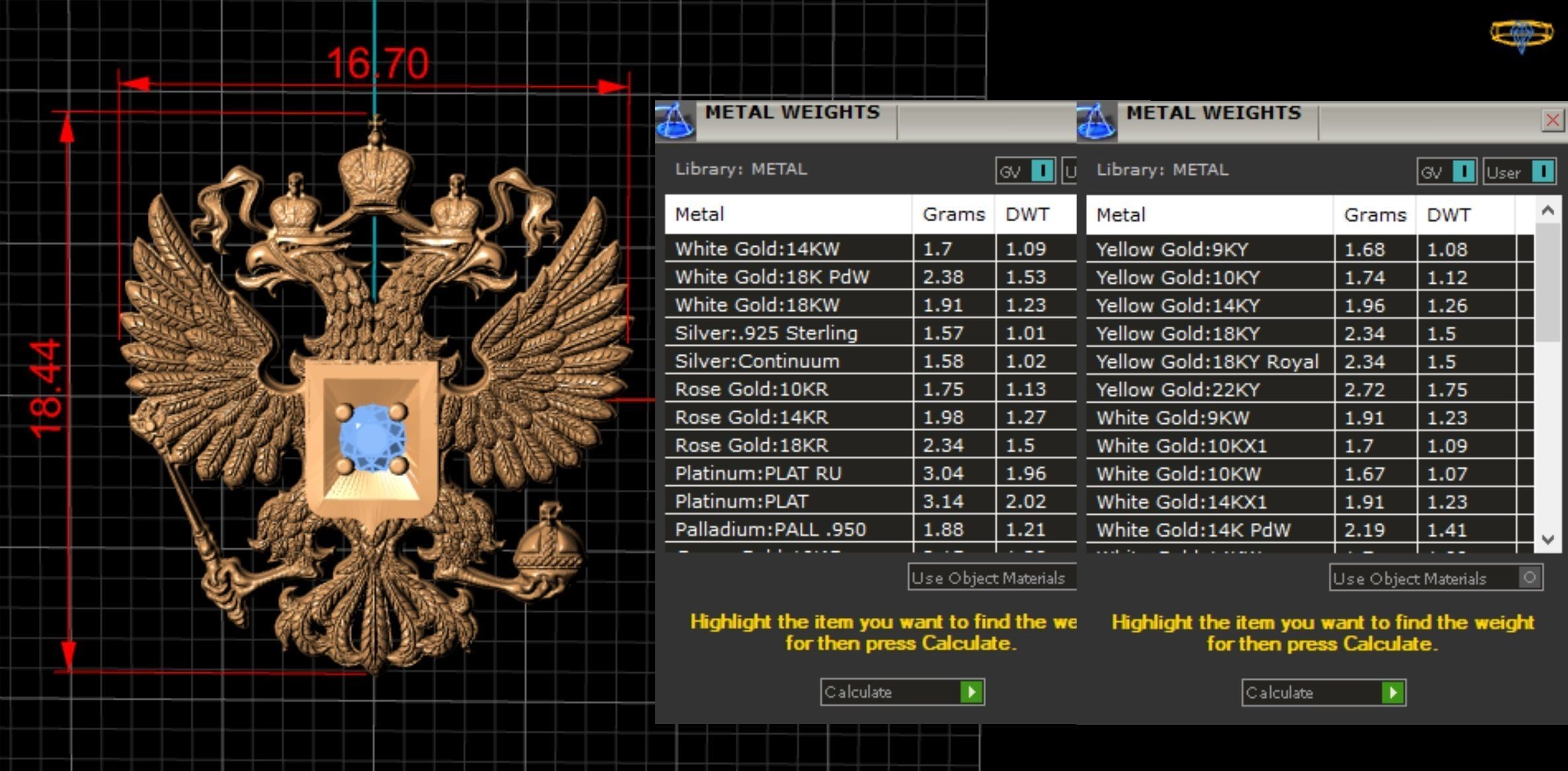Click the blue gemstone in the eagle's shield

coord(372,438)
